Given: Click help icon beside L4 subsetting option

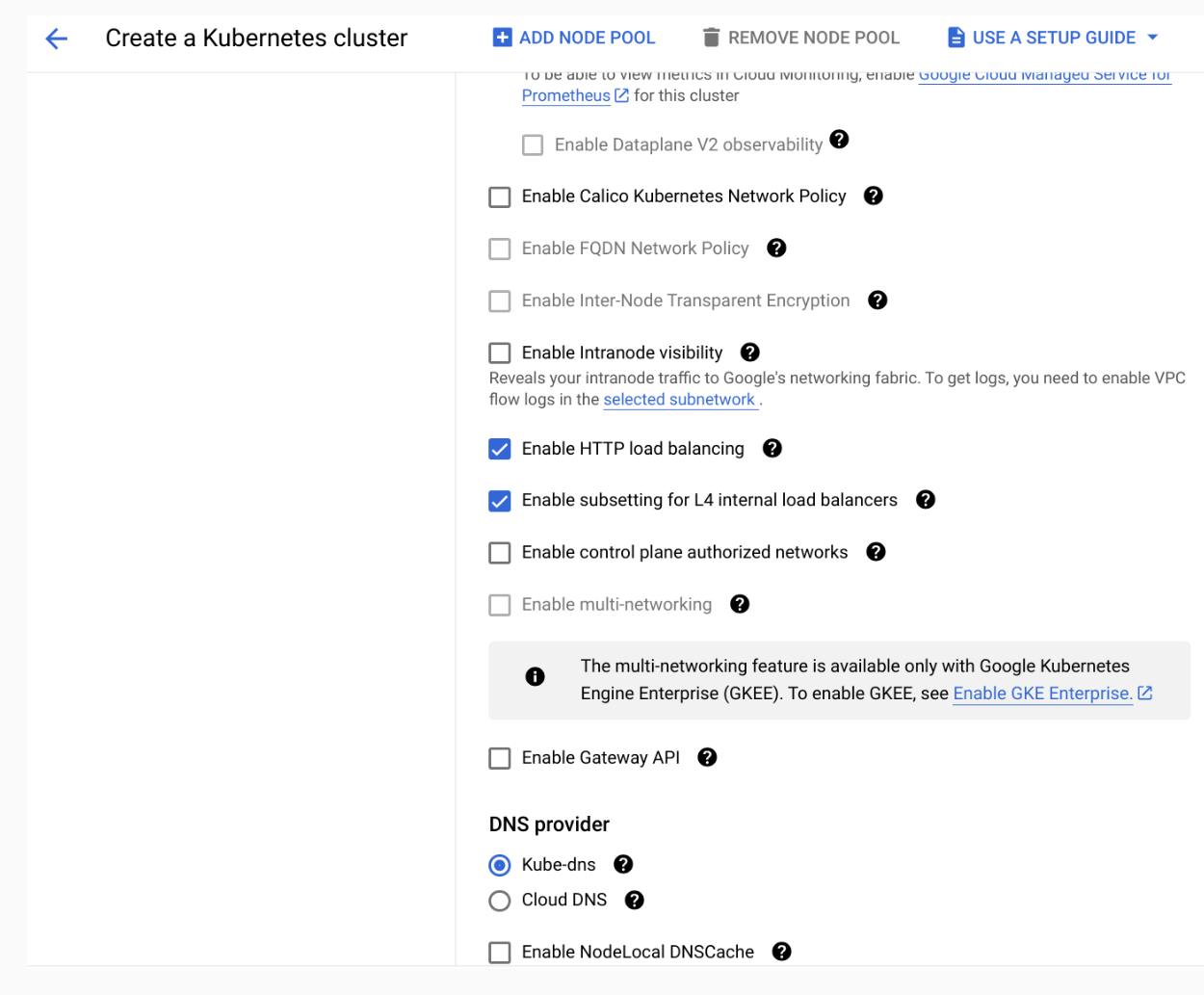Looking at the screenshot, I should click(925, 500).
